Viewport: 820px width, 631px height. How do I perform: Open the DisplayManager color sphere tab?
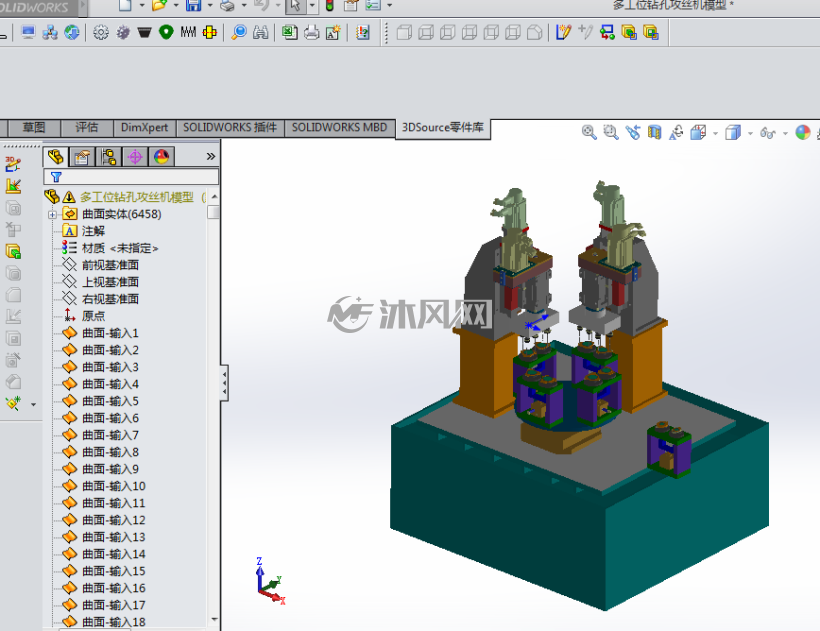(x=162, y=156)
